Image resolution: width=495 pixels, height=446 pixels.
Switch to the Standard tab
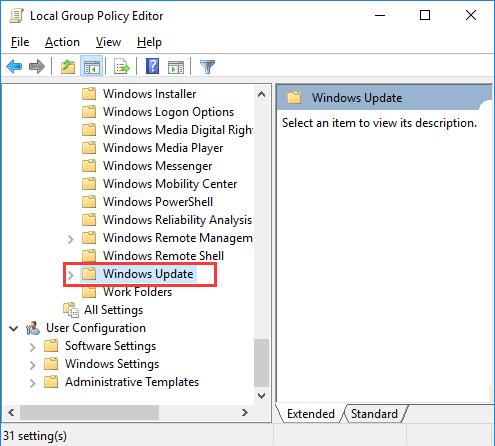click(x=374, y=414)
